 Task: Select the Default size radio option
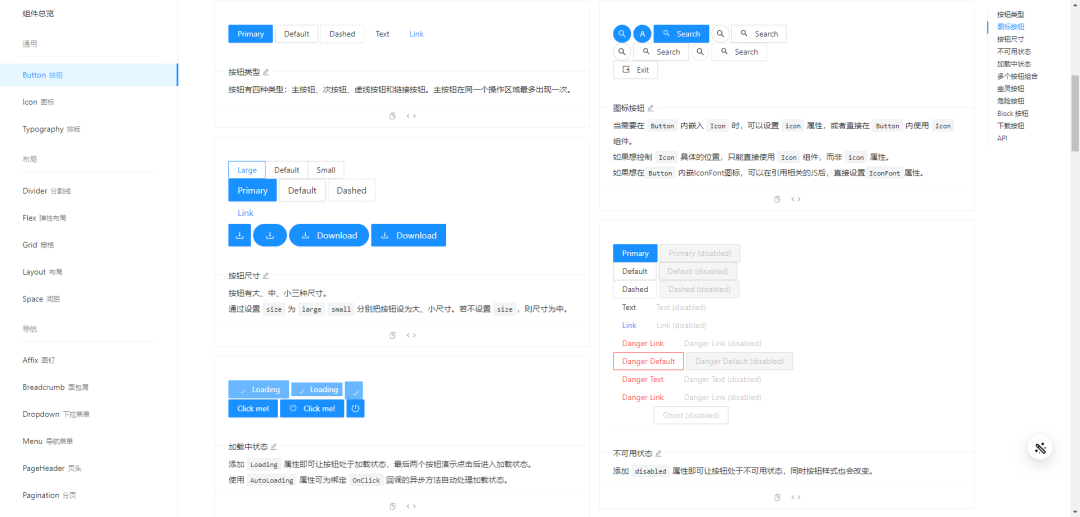point(287,170)
